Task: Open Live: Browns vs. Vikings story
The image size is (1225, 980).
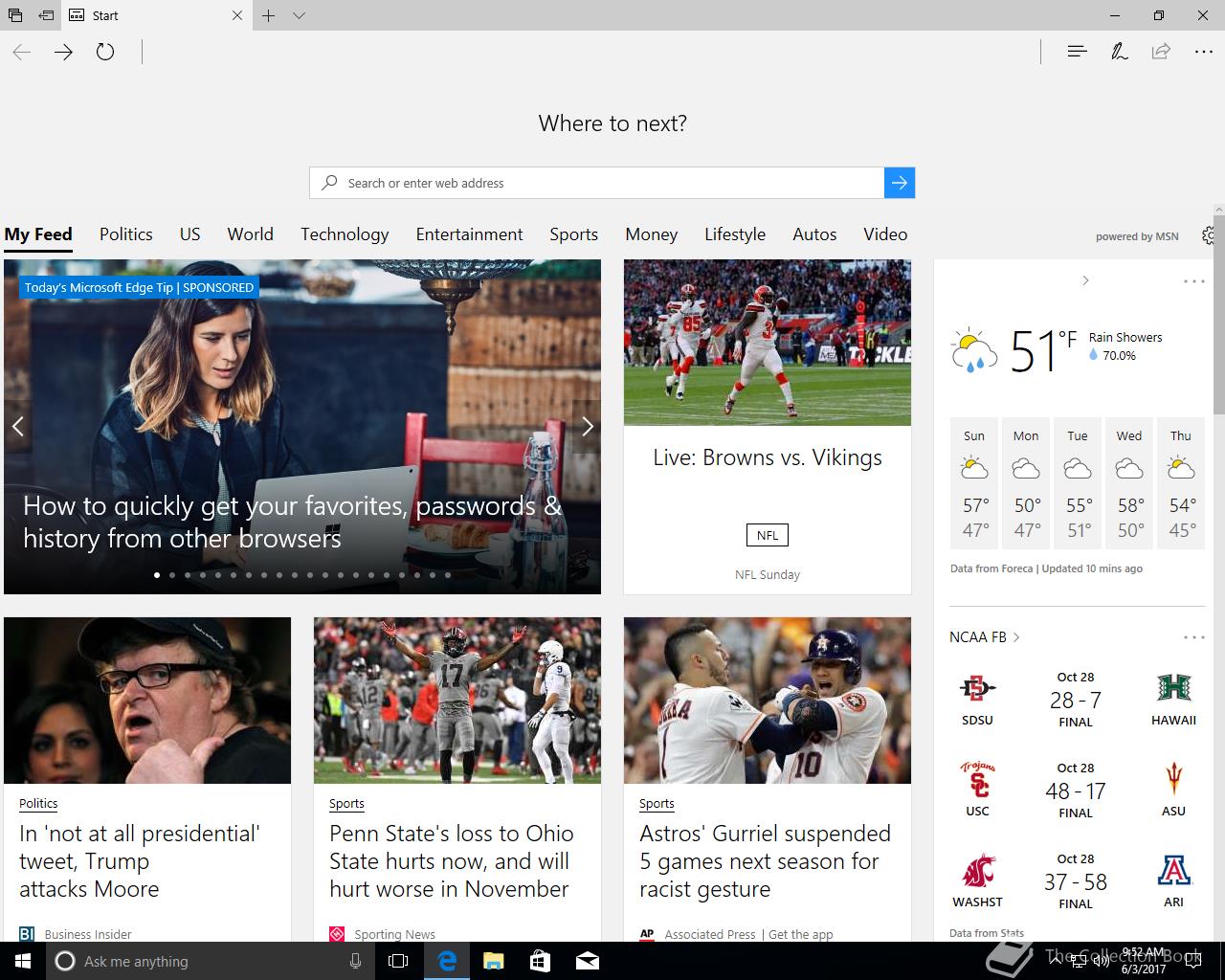Action: [768, 457]
